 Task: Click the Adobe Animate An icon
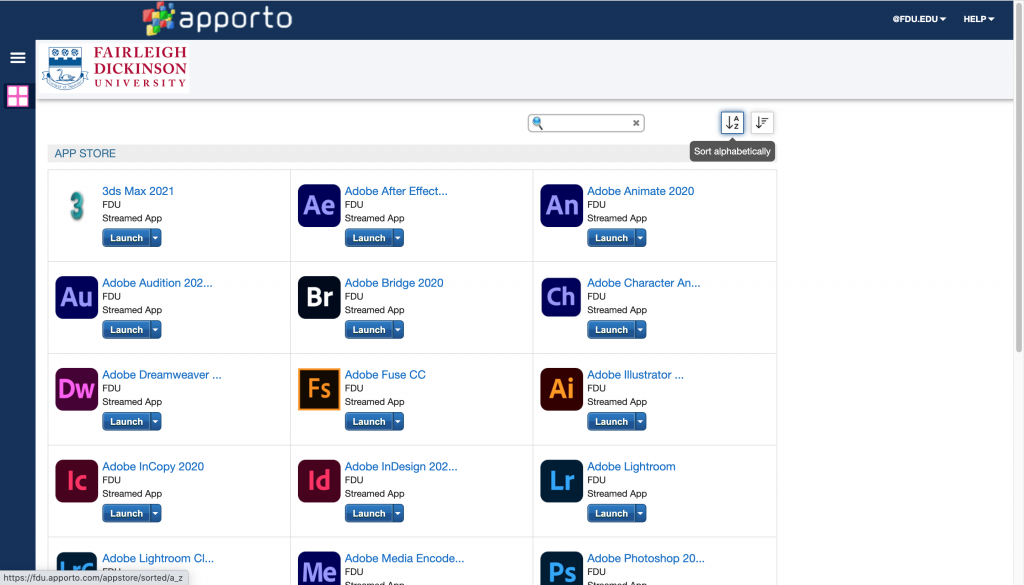[562, 206]
